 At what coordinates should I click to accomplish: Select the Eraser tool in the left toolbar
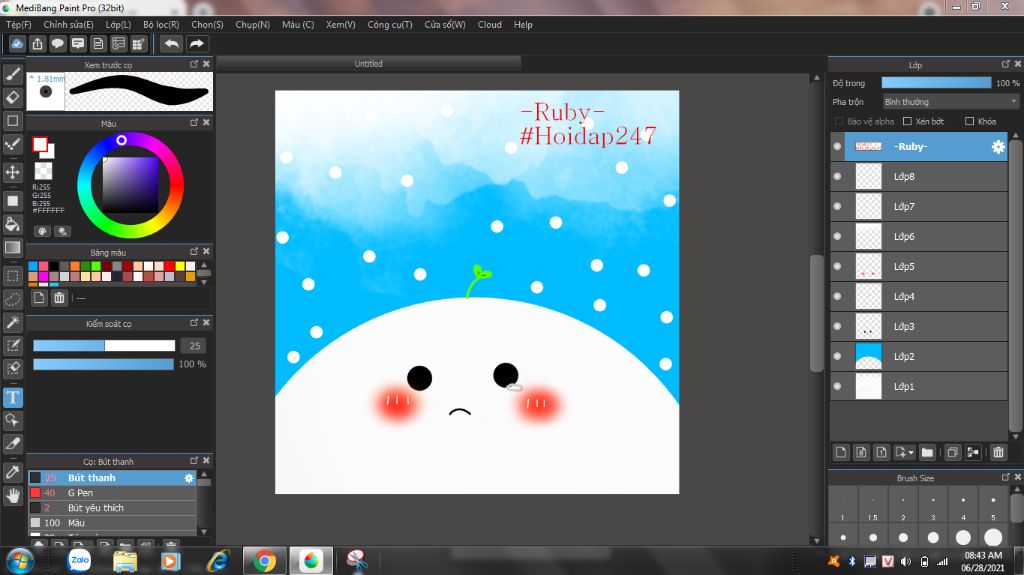click(x=12, y=97)
